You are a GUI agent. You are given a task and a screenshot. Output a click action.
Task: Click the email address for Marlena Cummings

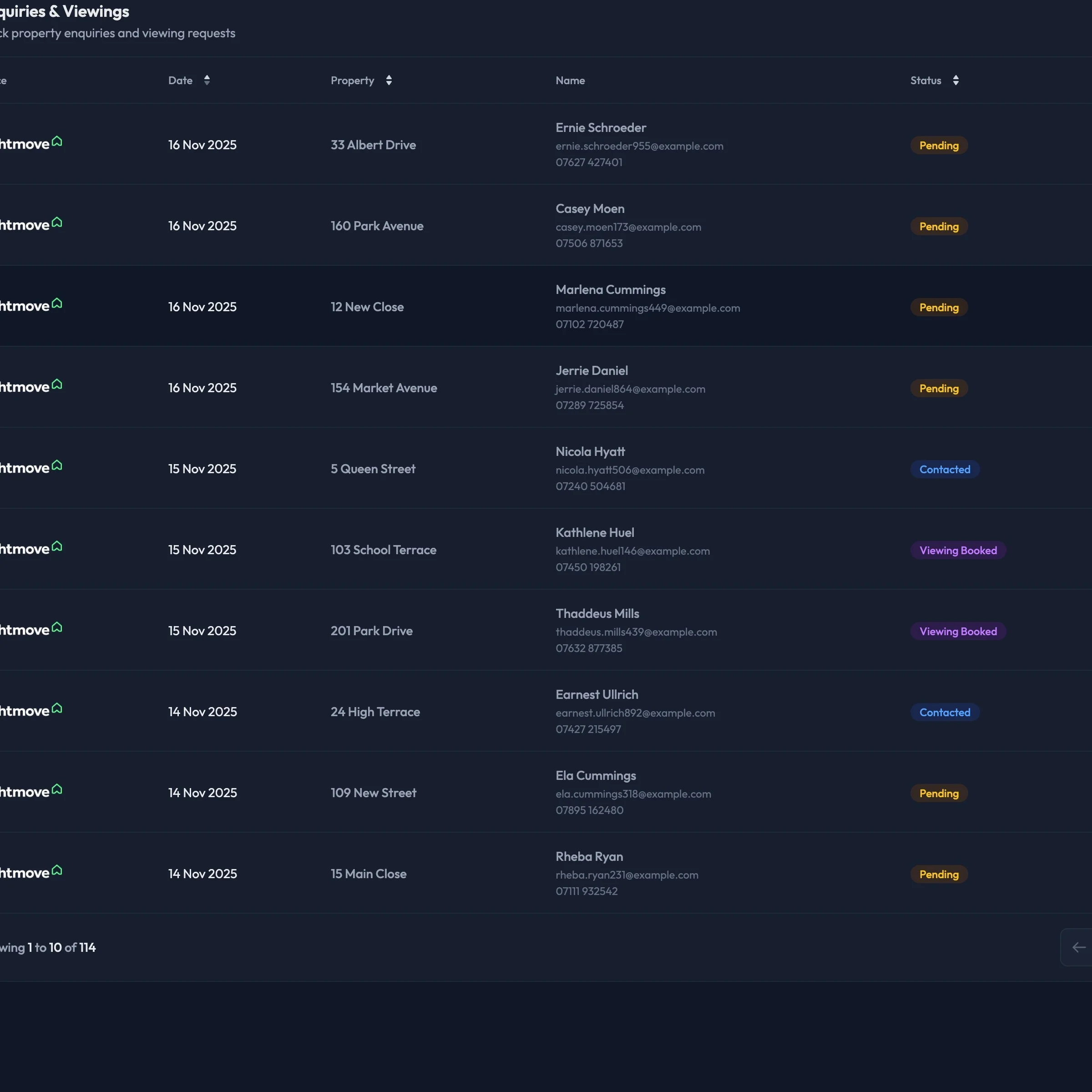(x=648, y=308)
